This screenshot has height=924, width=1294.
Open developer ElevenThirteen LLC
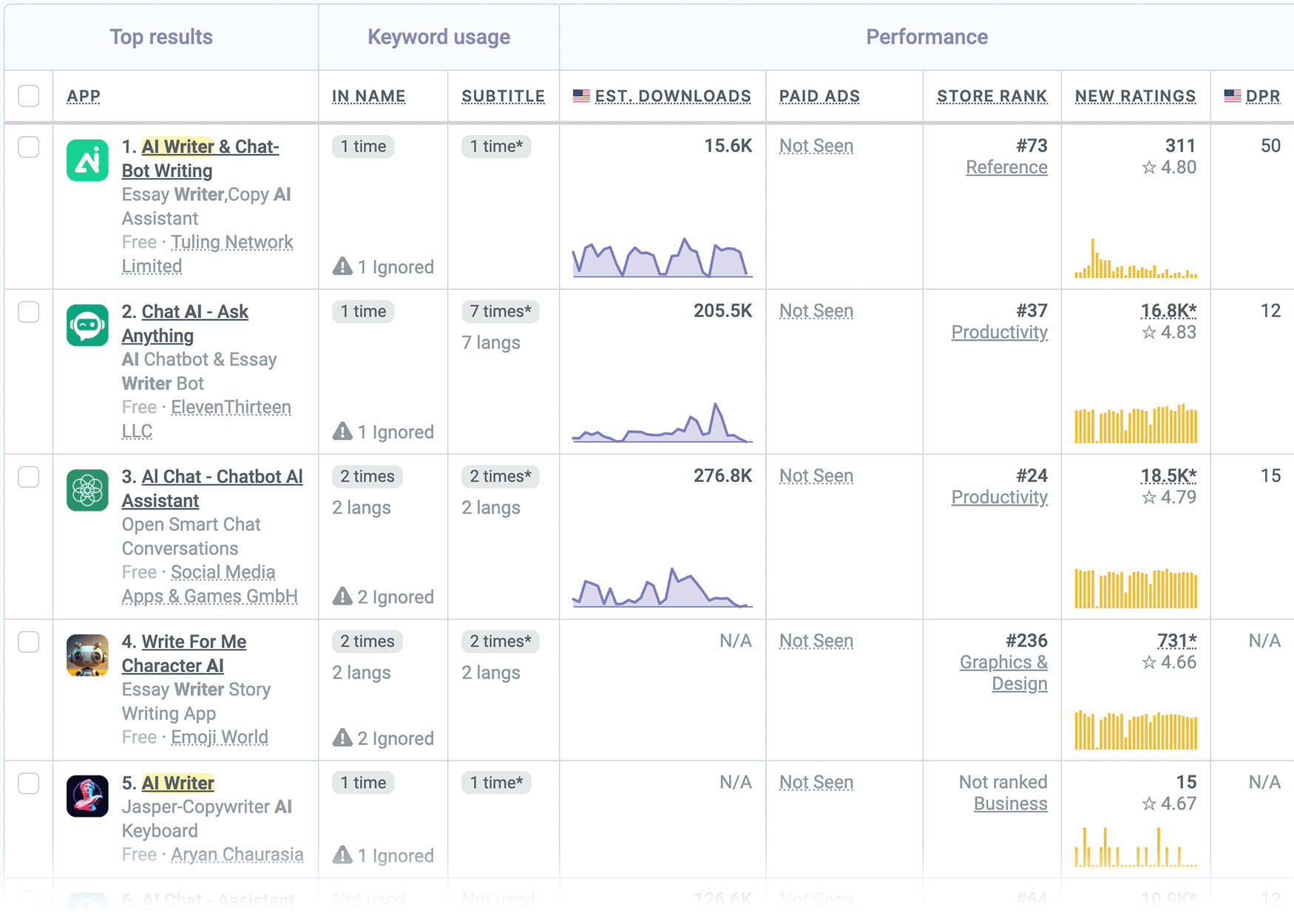pyautogui.click(x=206, y=418)
